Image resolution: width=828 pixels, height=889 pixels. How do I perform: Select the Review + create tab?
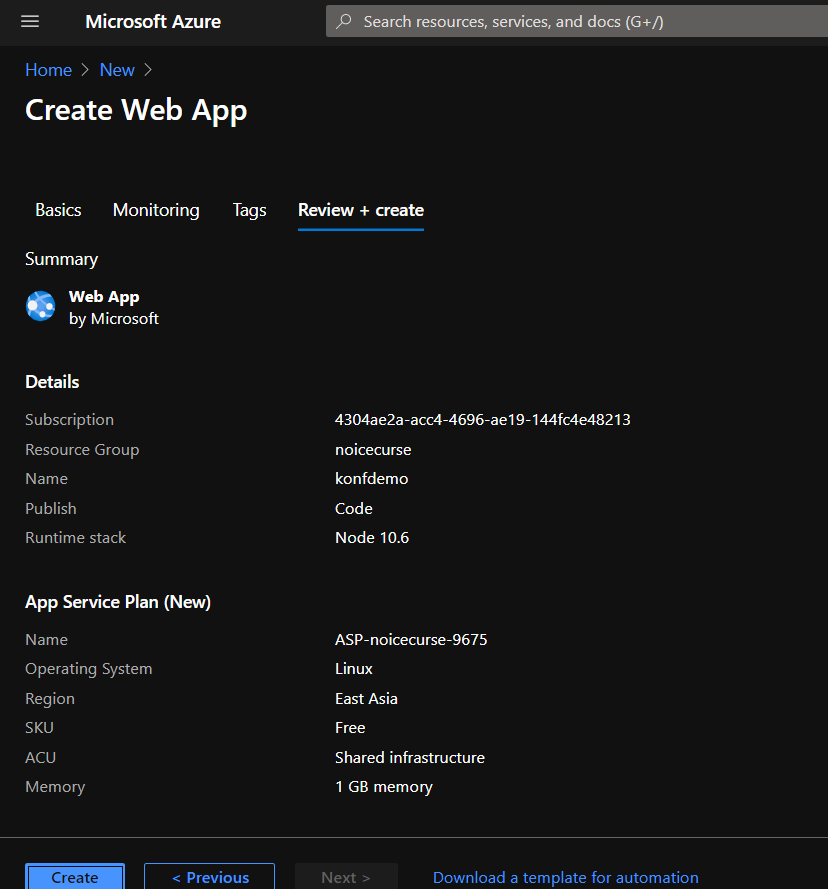361,210
